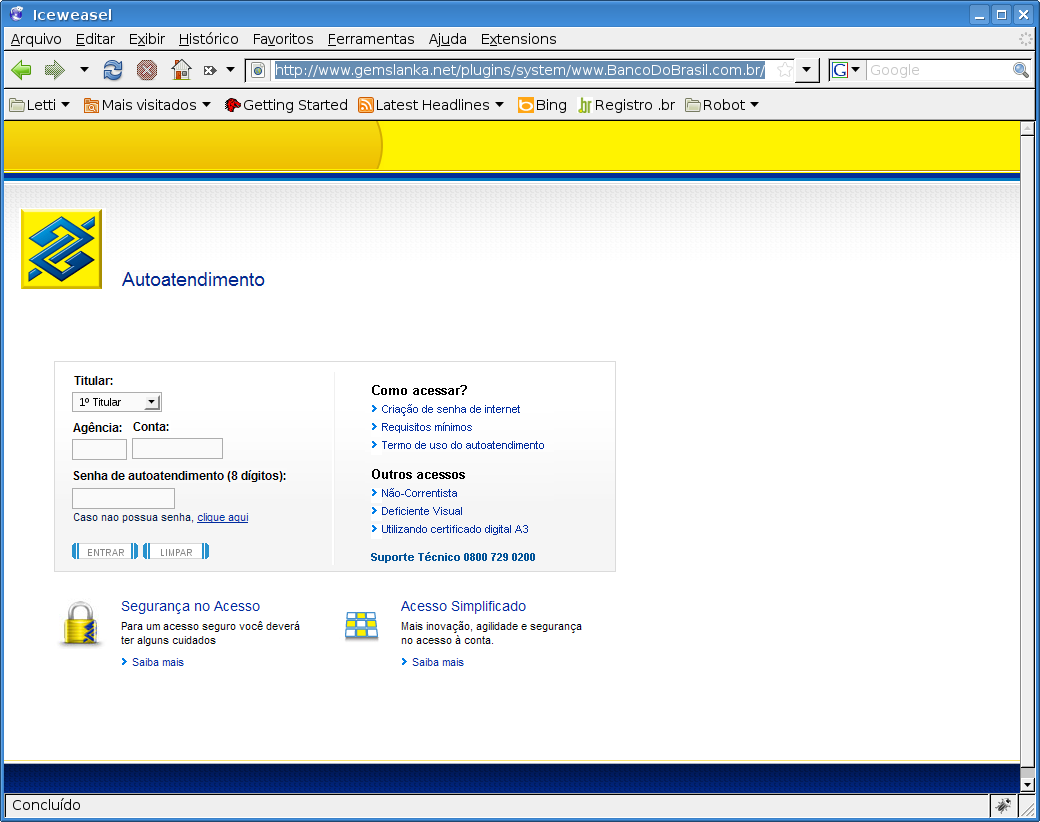
Task: Click the page scrollbar's up arrow
Action: click(1027, 128)
